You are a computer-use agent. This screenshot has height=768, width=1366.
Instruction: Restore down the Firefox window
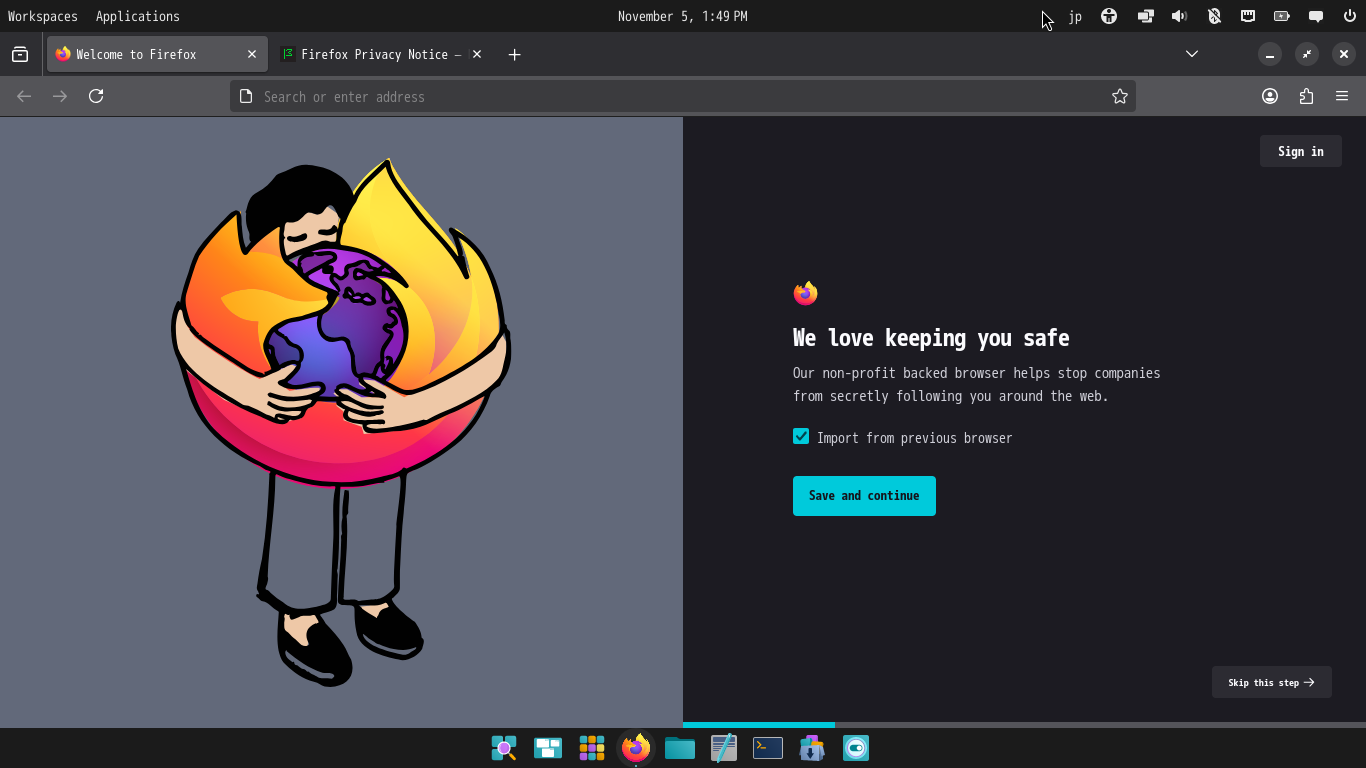tap(1307, 54)
